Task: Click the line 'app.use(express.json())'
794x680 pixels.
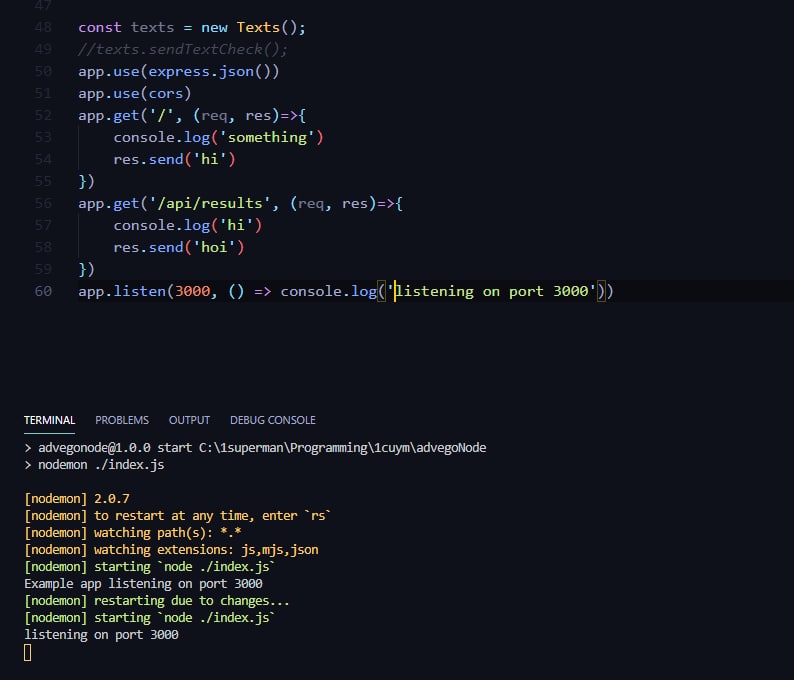Action: click(179, 71)
